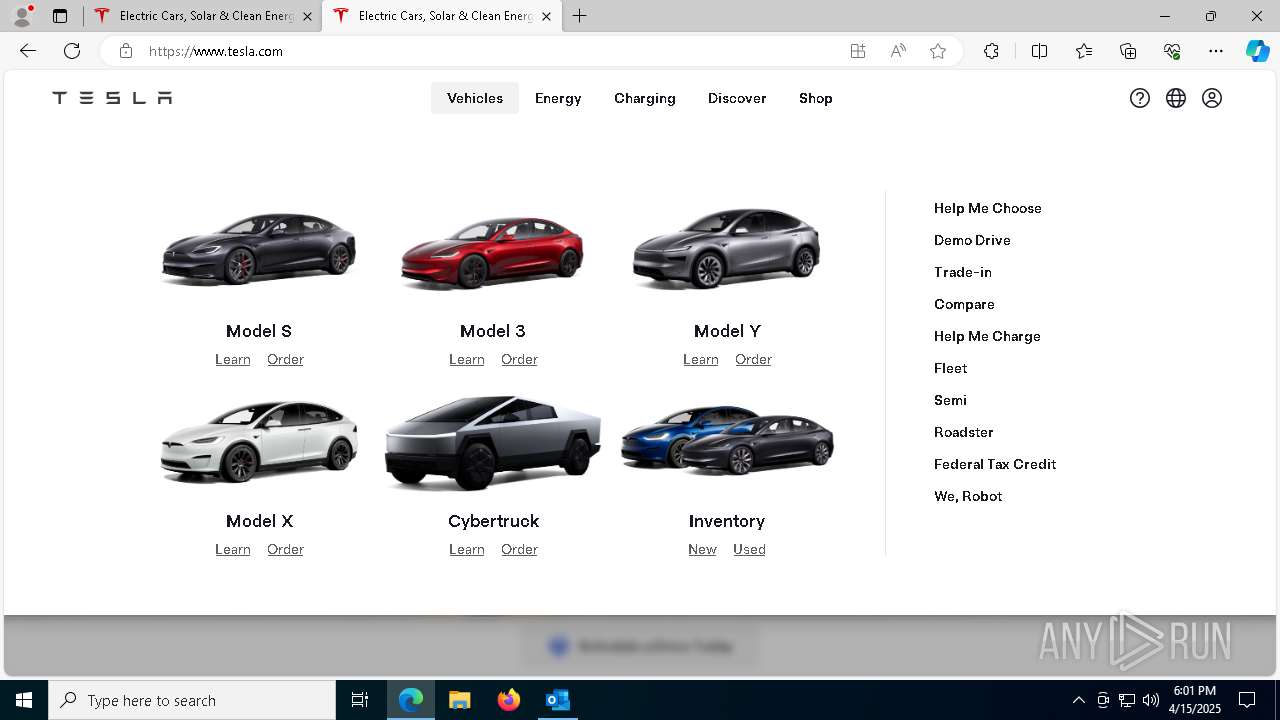Open the Trade-in link

(x=963, y=272)
